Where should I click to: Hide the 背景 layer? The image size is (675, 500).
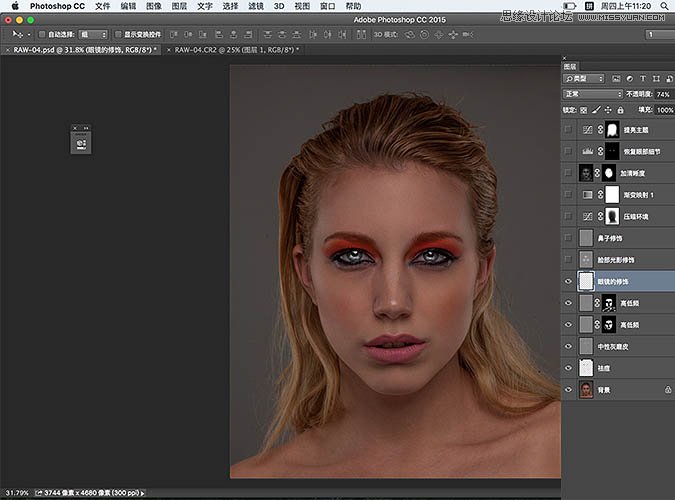click(568, 389)
